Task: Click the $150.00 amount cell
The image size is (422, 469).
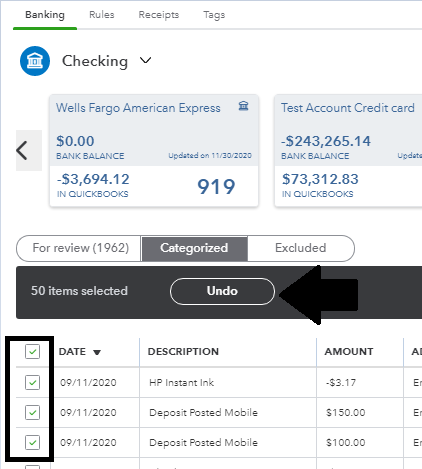Action: point(346,412)
